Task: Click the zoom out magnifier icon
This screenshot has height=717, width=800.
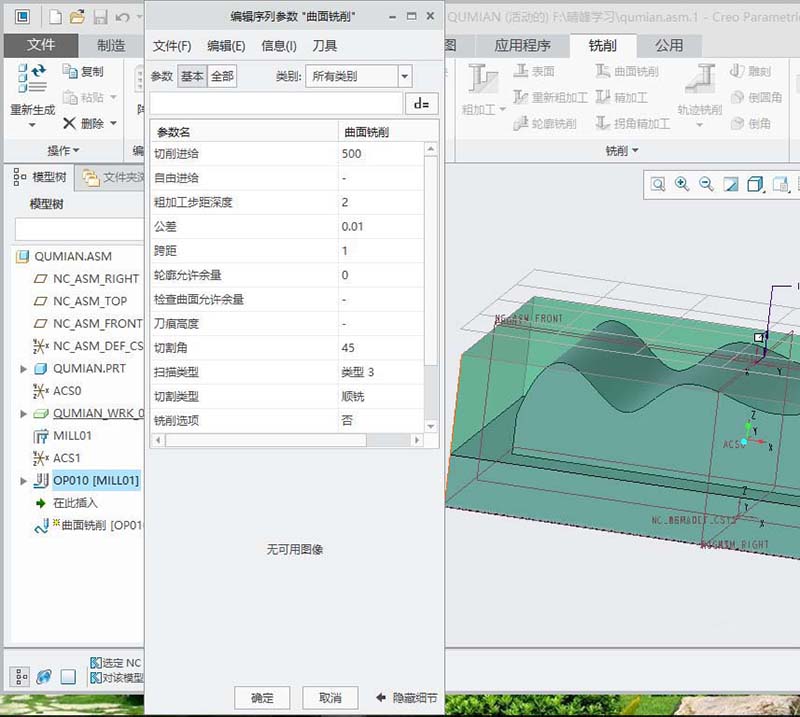Action: pos(706,184)
